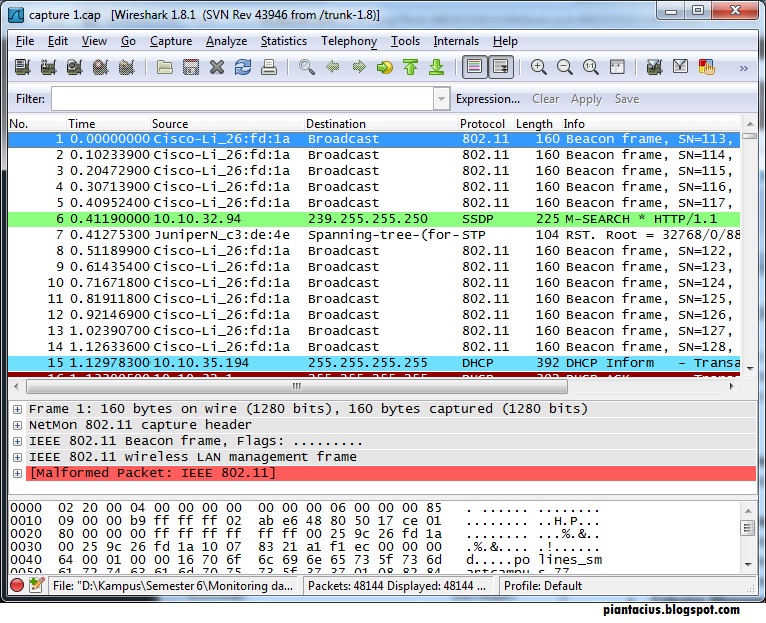Viewport: 766px width, 623px height.
Task: Click the open capture file folder icon
Action: [164, 67]
